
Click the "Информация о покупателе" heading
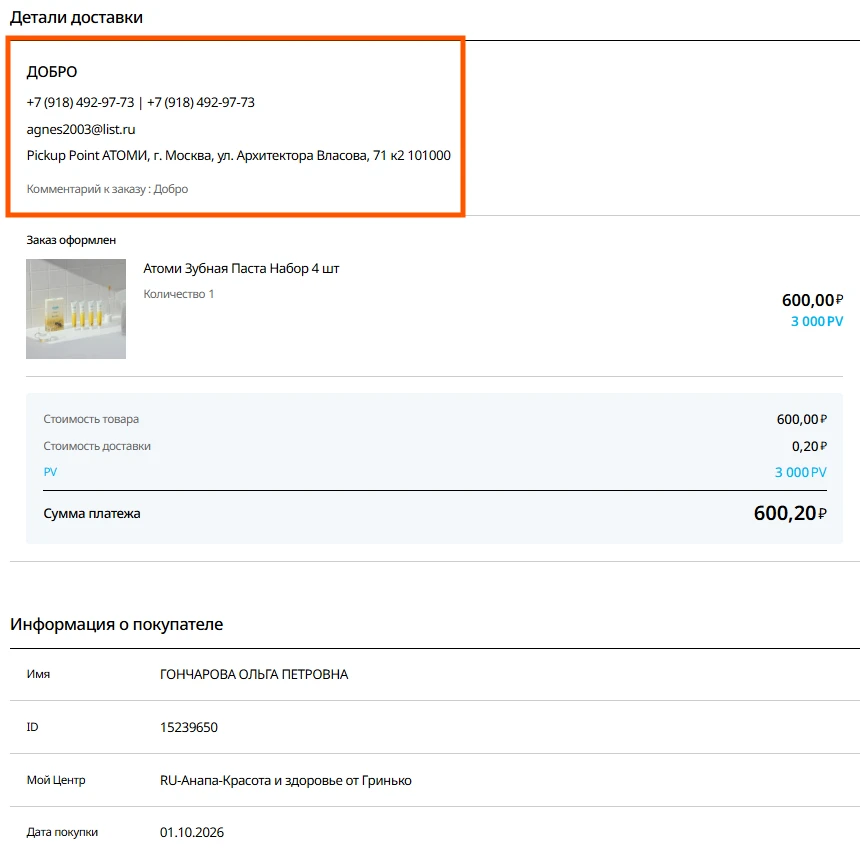116,624
